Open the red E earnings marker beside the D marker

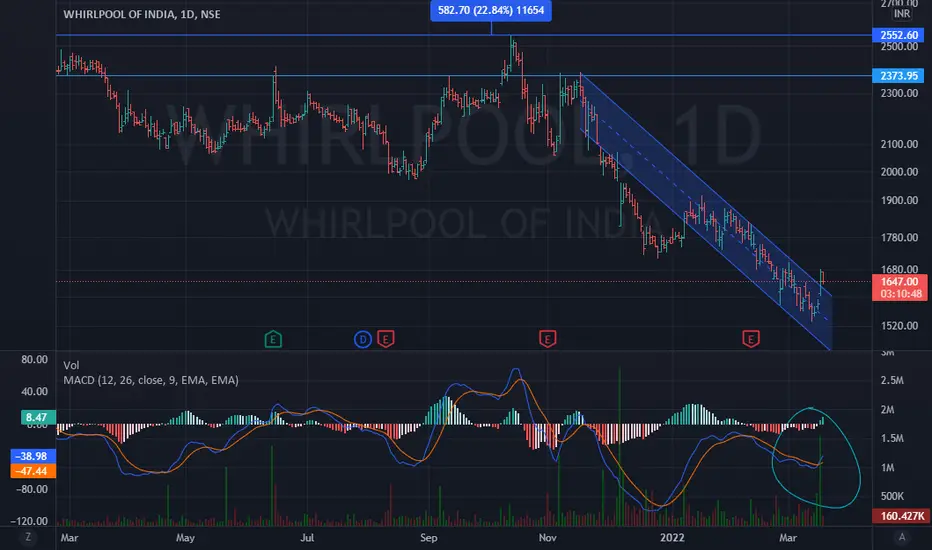[386, 340]
